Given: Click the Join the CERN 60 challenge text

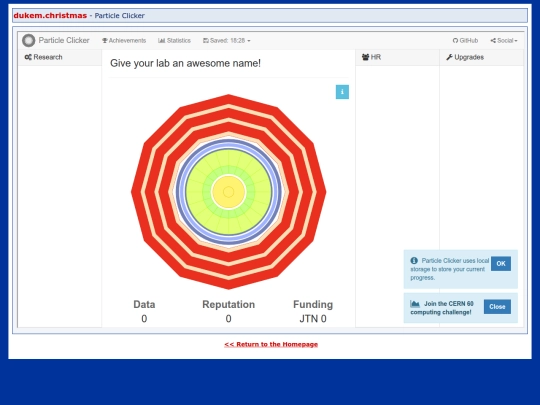Looking at the screenshot, I should [x=442, y=308].
